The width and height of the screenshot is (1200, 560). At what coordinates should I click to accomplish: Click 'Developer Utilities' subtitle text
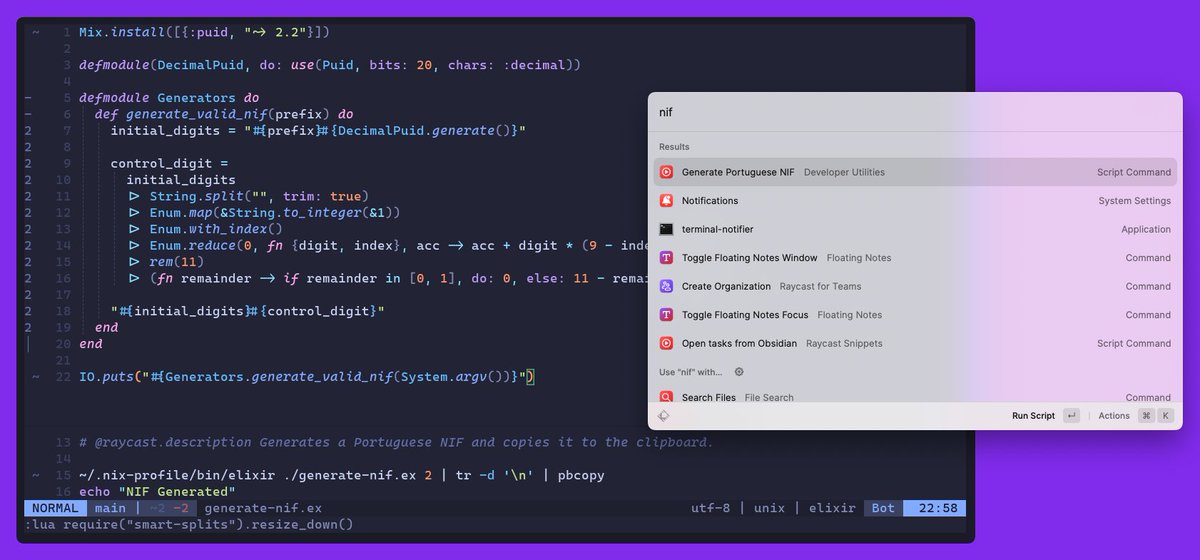click(844, 172)
